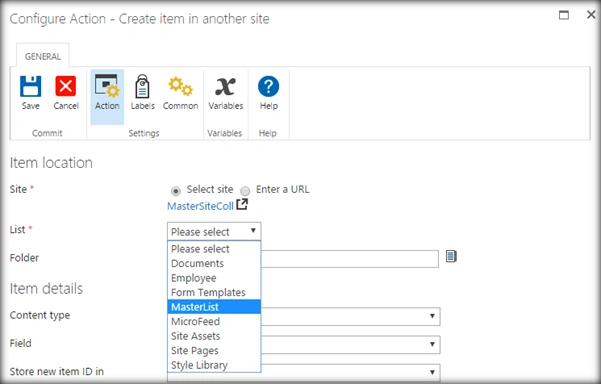Expand the Field dropdown arrow
The height and width of the screenshot is (384, 601).
point(432,344)
